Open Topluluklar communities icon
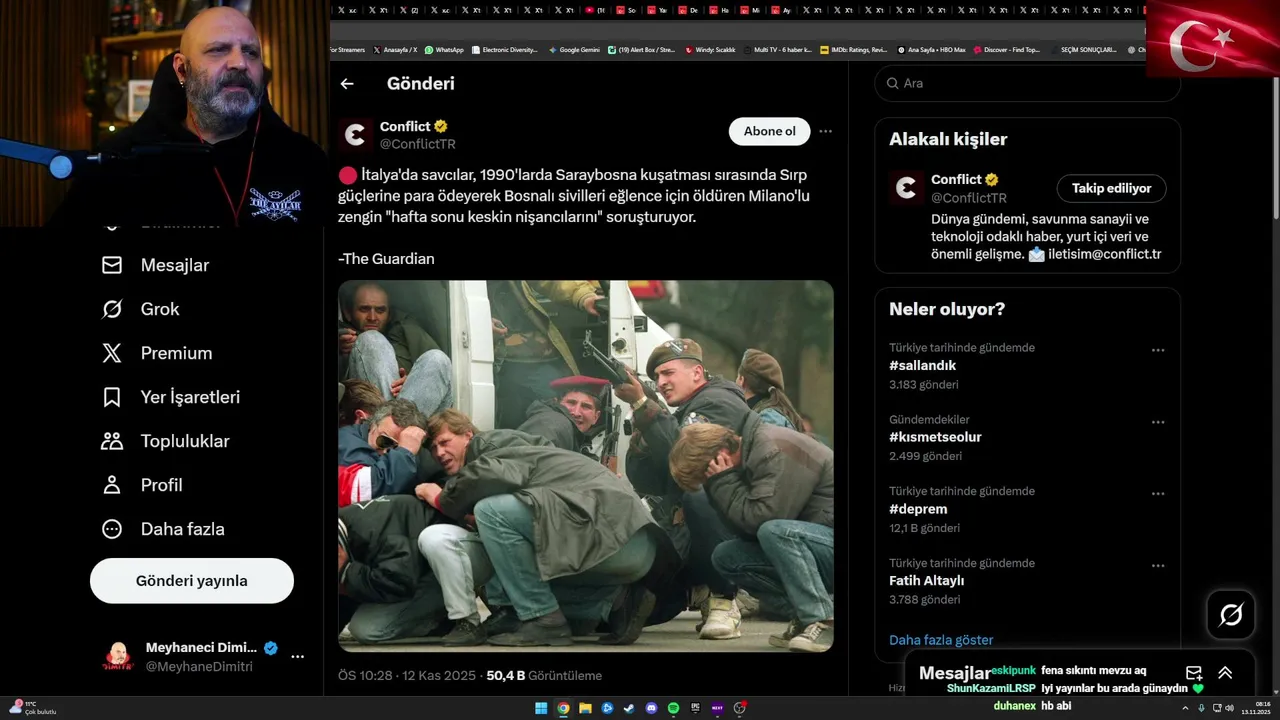The image size is (1280, 720). click(x=112, y=441)
